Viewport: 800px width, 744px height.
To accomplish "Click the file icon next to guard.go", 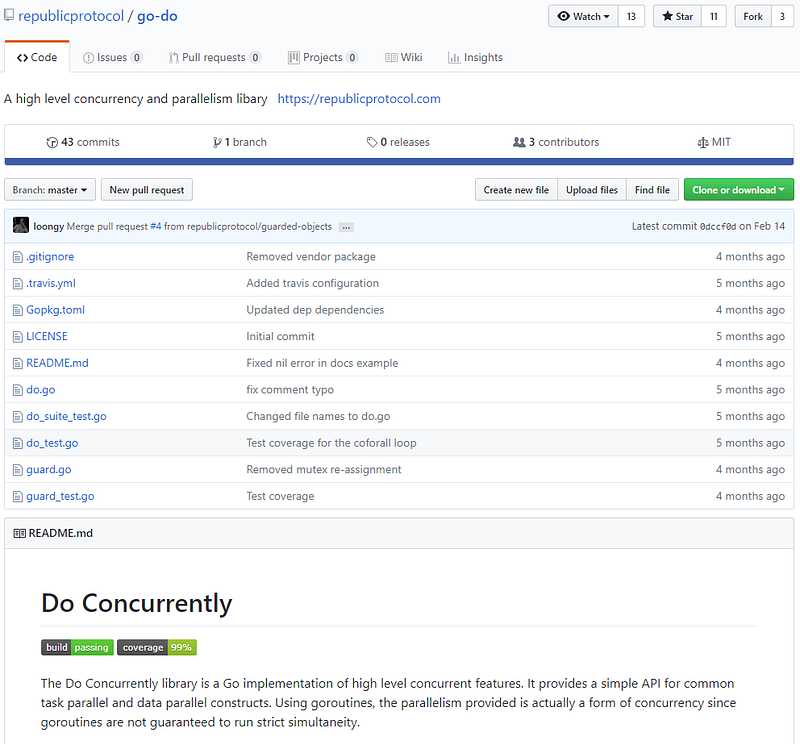I will click(x=18, y=470).
